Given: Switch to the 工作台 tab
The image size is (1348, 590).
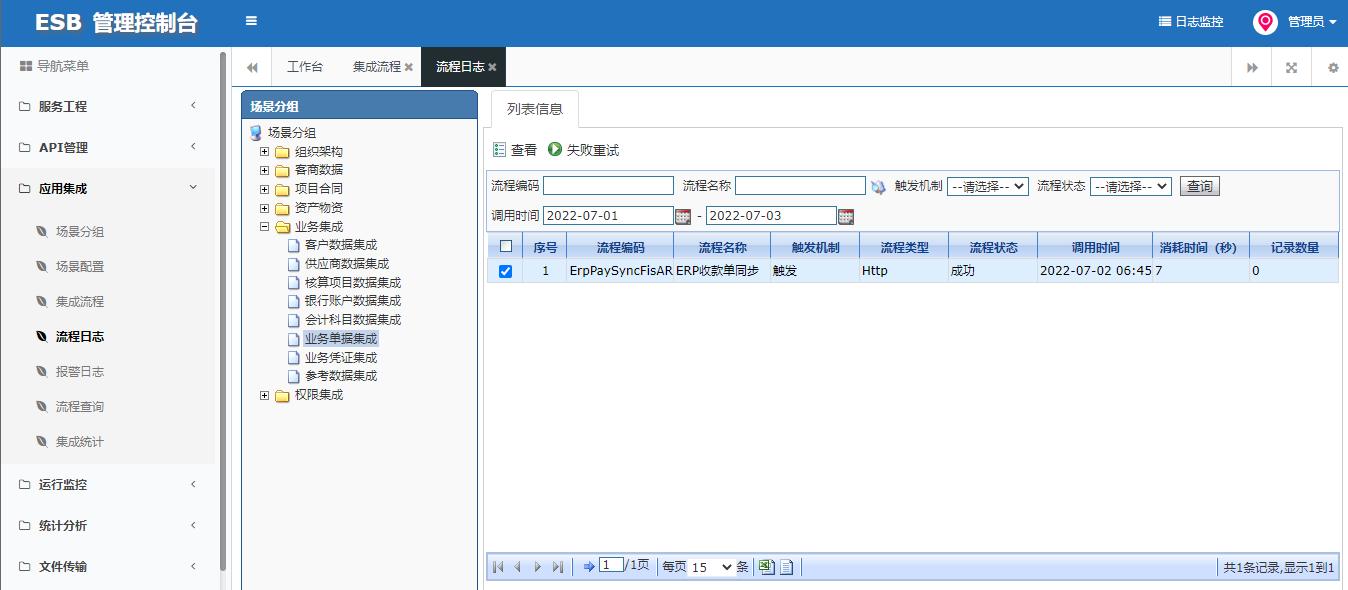Looking at the screenshot, I should pyautogui.click(x=306, y=65).
